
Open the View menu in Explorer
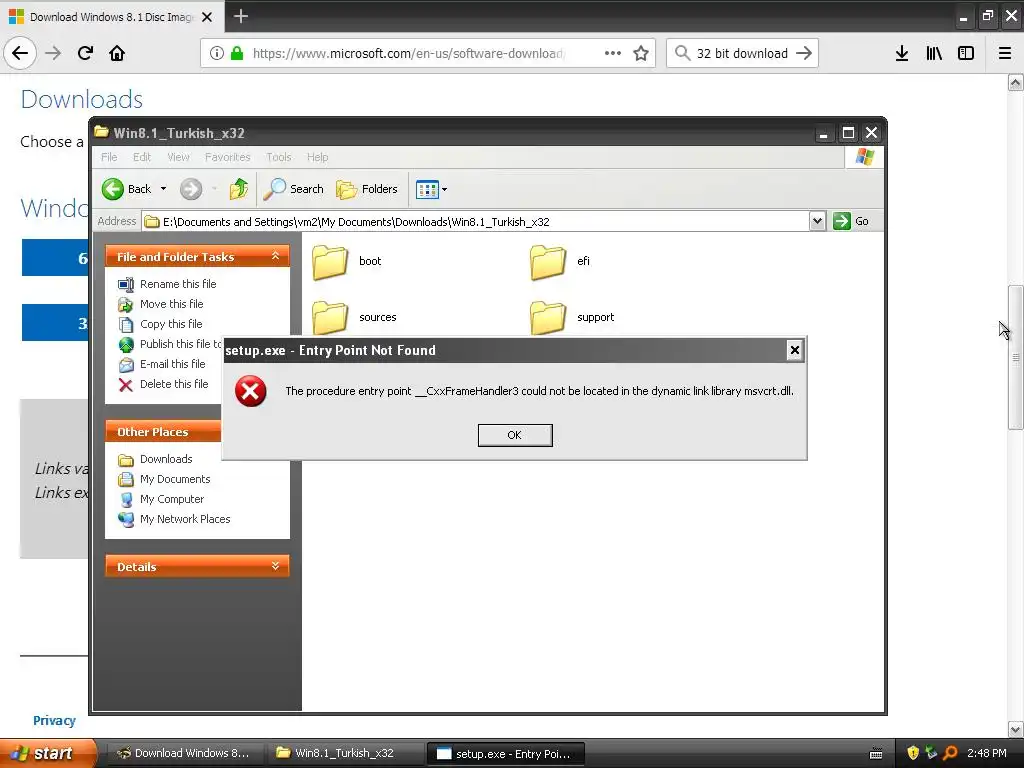point(178,157)
